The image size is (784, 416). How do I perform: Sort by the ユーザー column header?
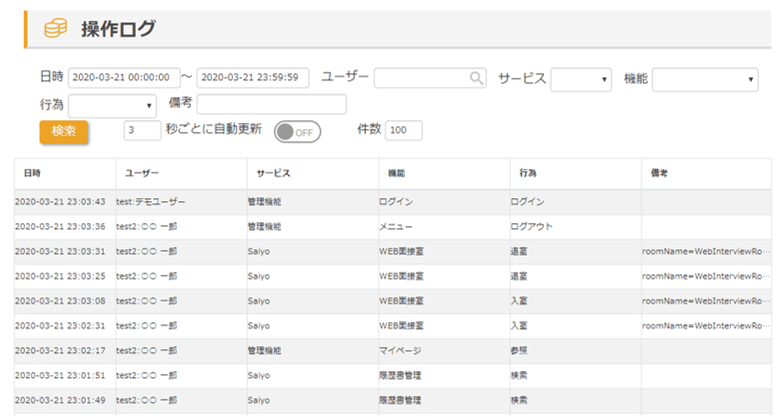(x=142, y=173)
